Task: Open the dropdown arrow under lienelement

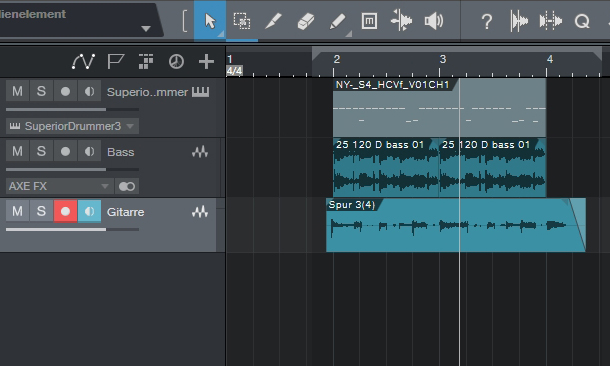Action: point(146,28)
